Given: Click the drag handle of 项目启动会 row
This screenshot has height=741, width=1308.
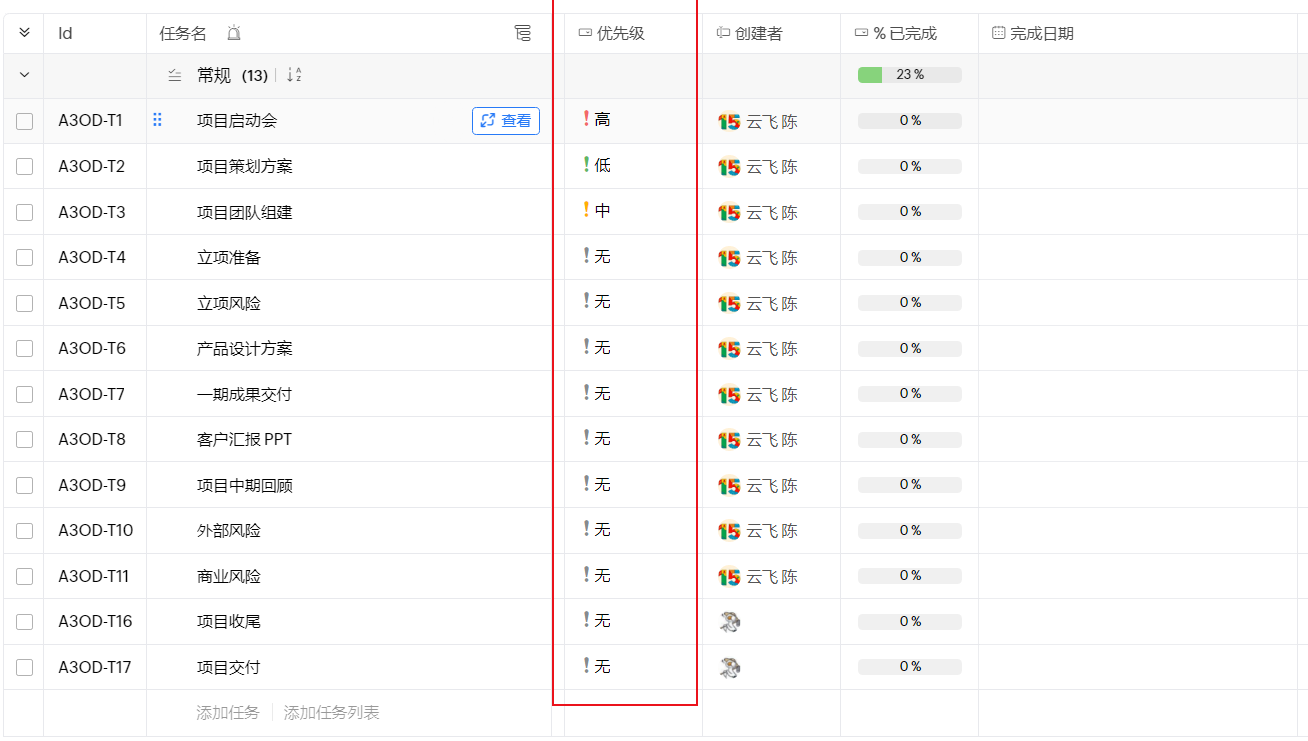Looking at the screenshot, I should coord(157,120).
